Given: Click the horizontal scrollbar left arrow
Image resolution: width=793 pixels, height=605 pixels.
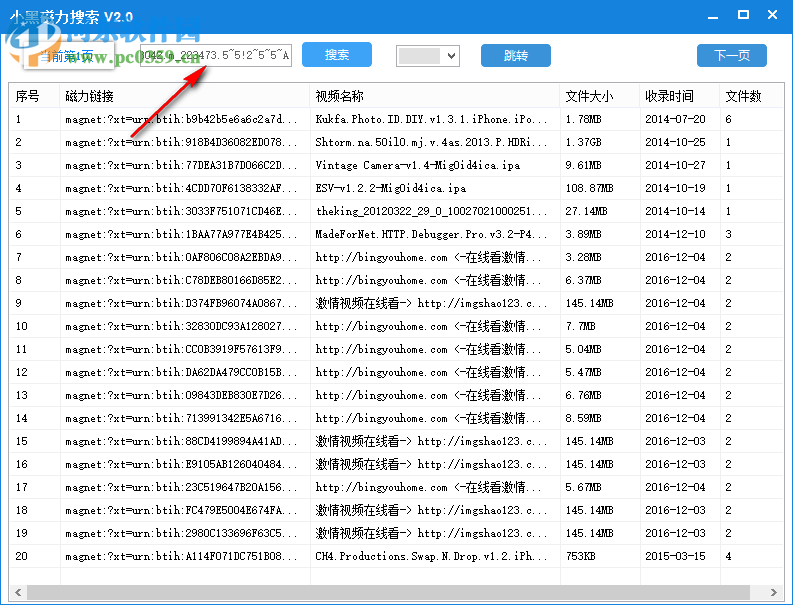Looking at the screenshot, I should (18, 592).
